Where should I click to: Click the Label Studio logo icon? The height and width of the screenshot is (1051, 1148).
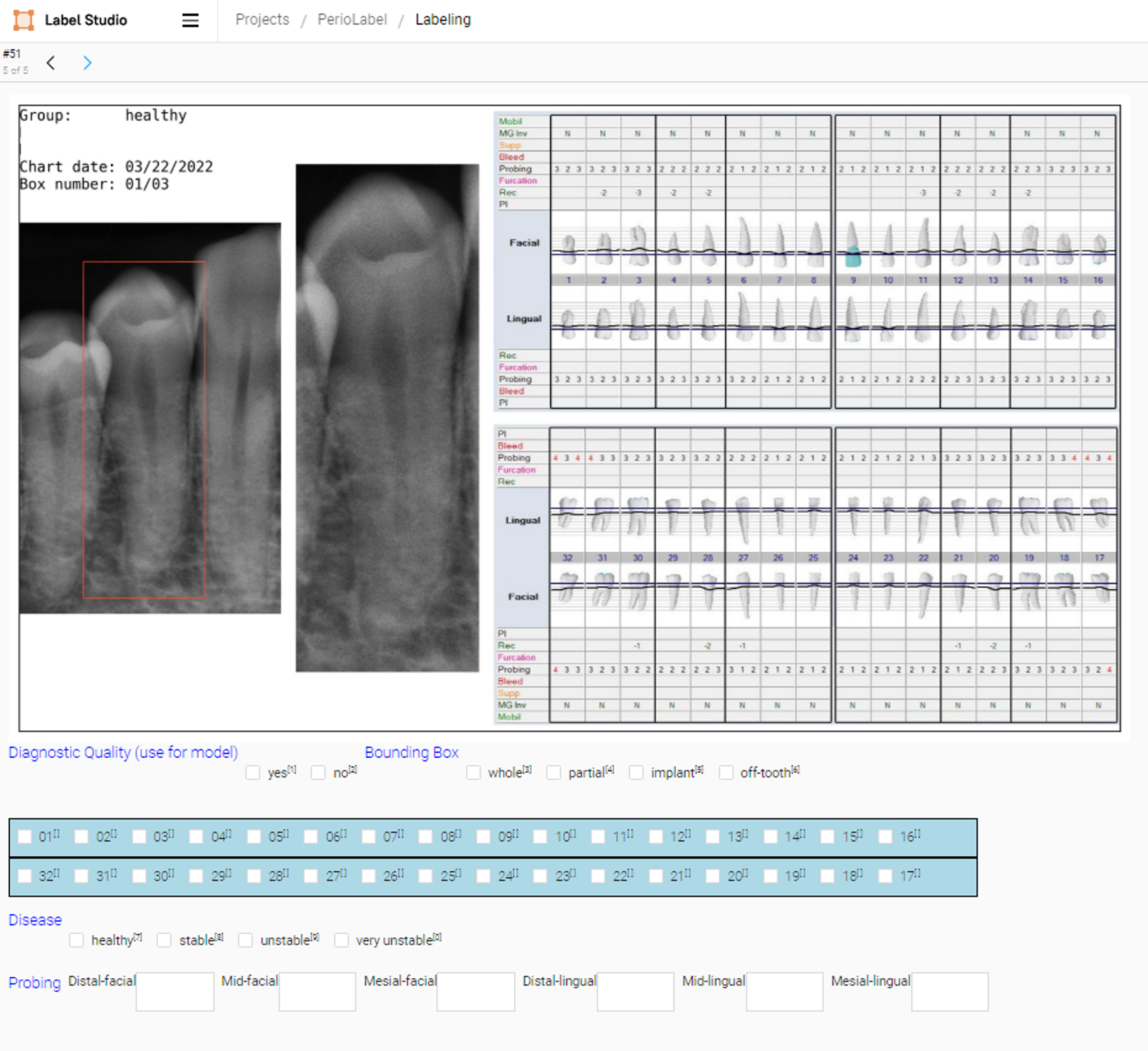click(23, 20)
